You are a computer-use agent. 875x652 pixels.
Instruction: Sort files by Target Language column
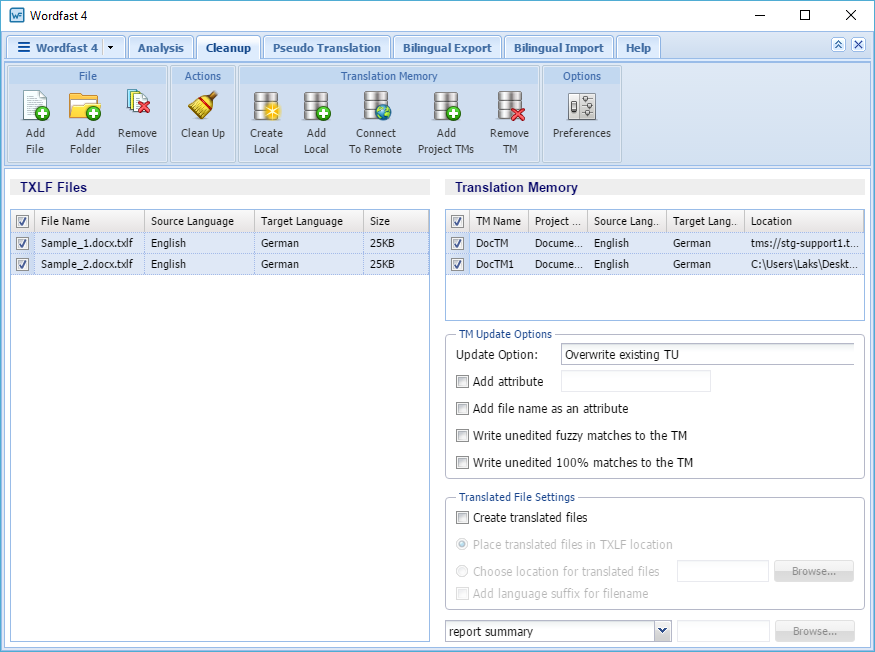pyautogui.click(x=309, y=221)
